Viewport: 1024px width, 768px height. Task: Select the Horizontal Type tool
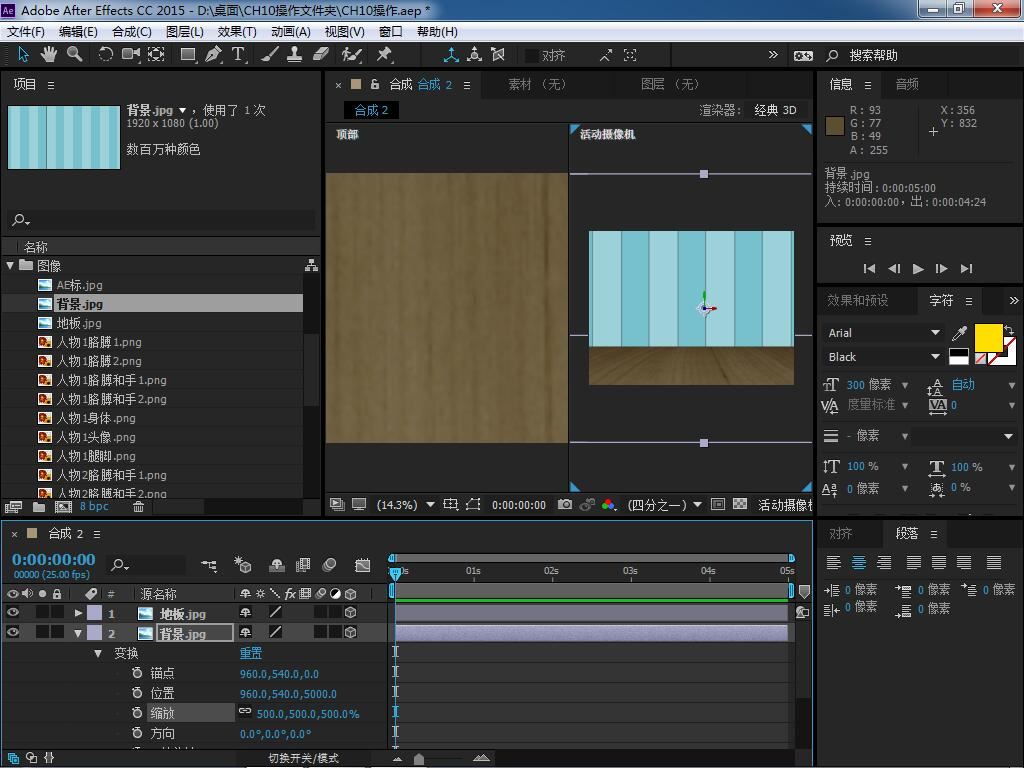tap(238, 55)
